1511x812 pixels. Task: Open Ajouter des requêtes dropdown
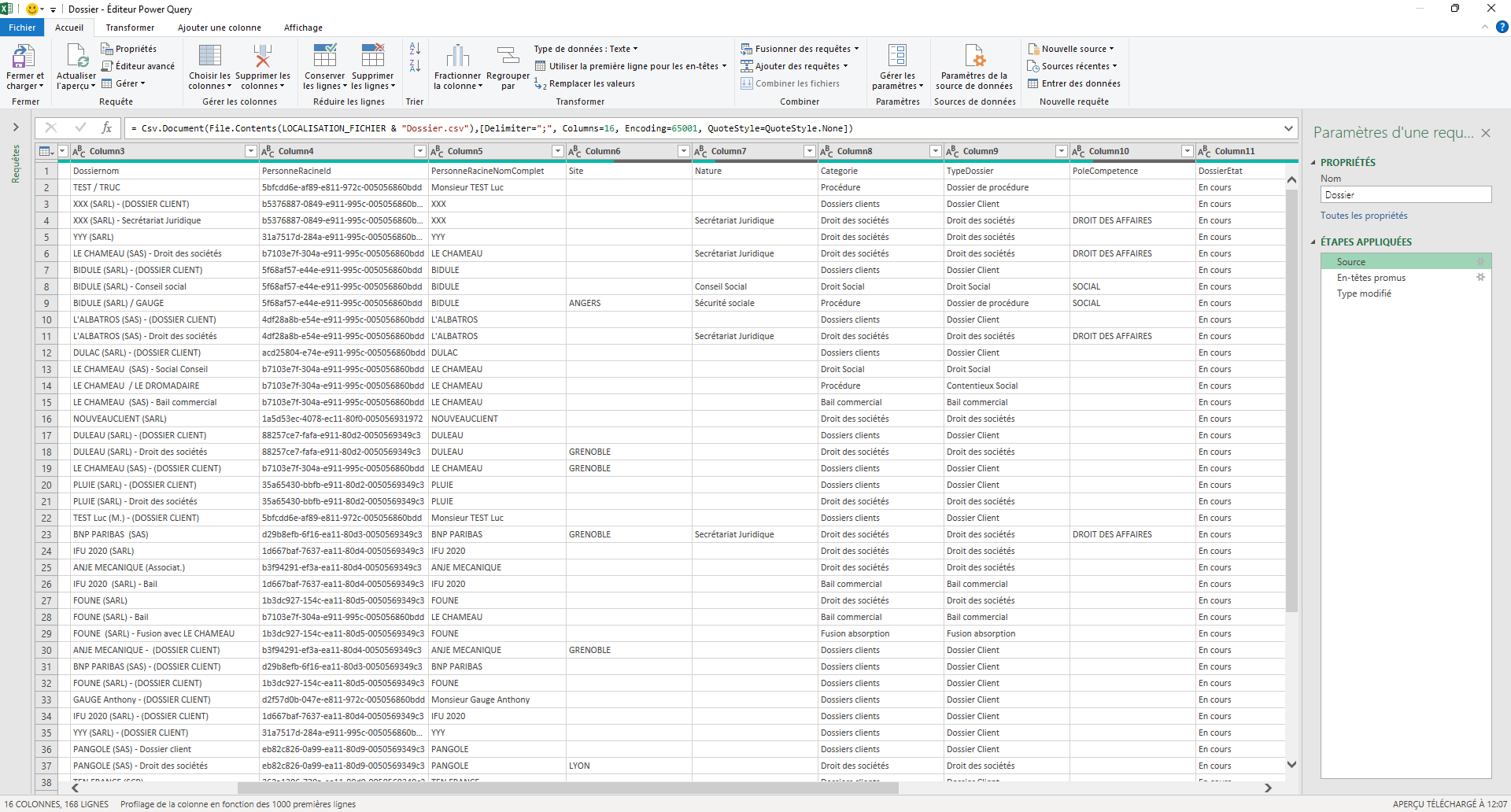click(795, 66)
